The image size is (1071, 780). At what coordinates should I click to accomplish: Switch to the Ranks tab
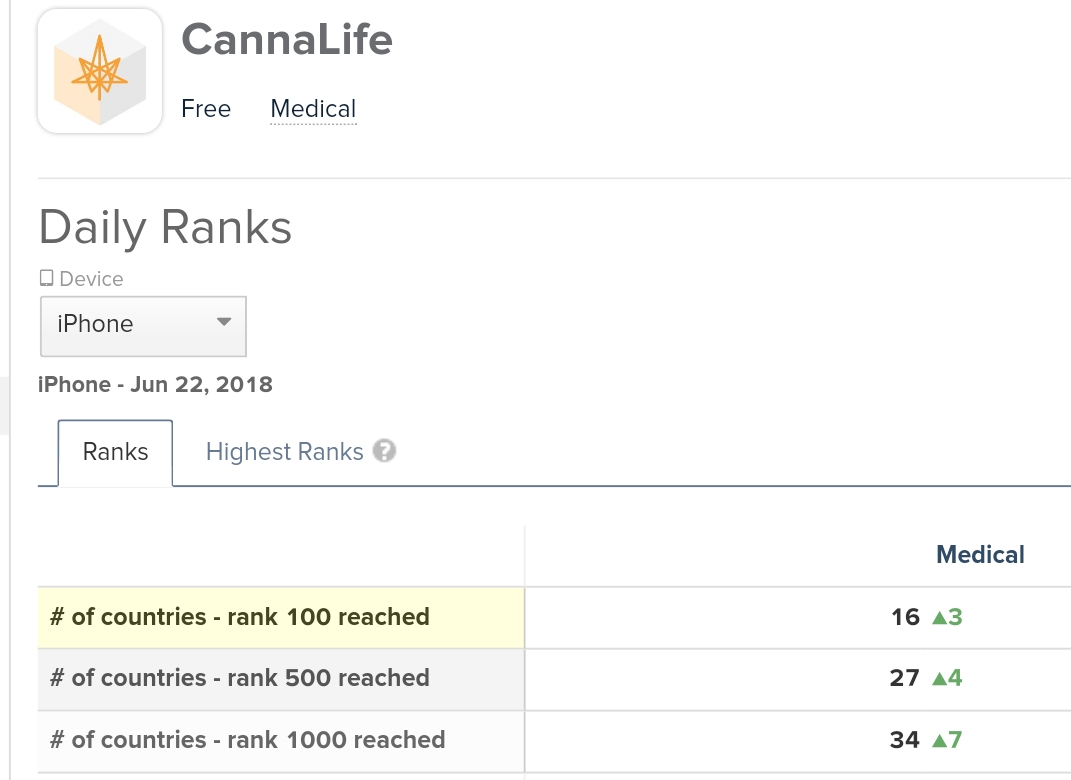(116, 452)
